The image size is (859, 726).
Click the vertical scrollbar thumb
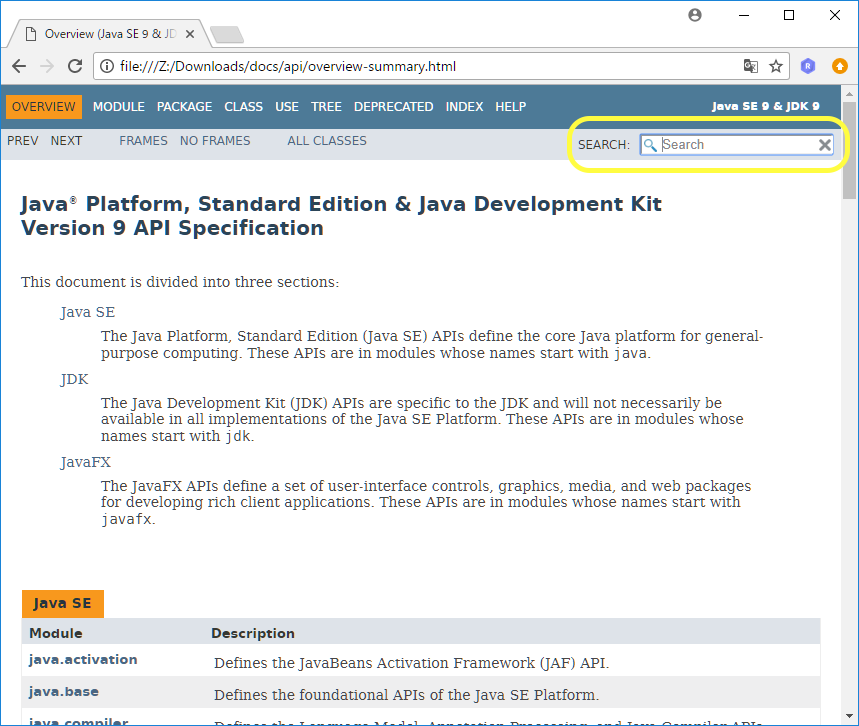(849, 150)
